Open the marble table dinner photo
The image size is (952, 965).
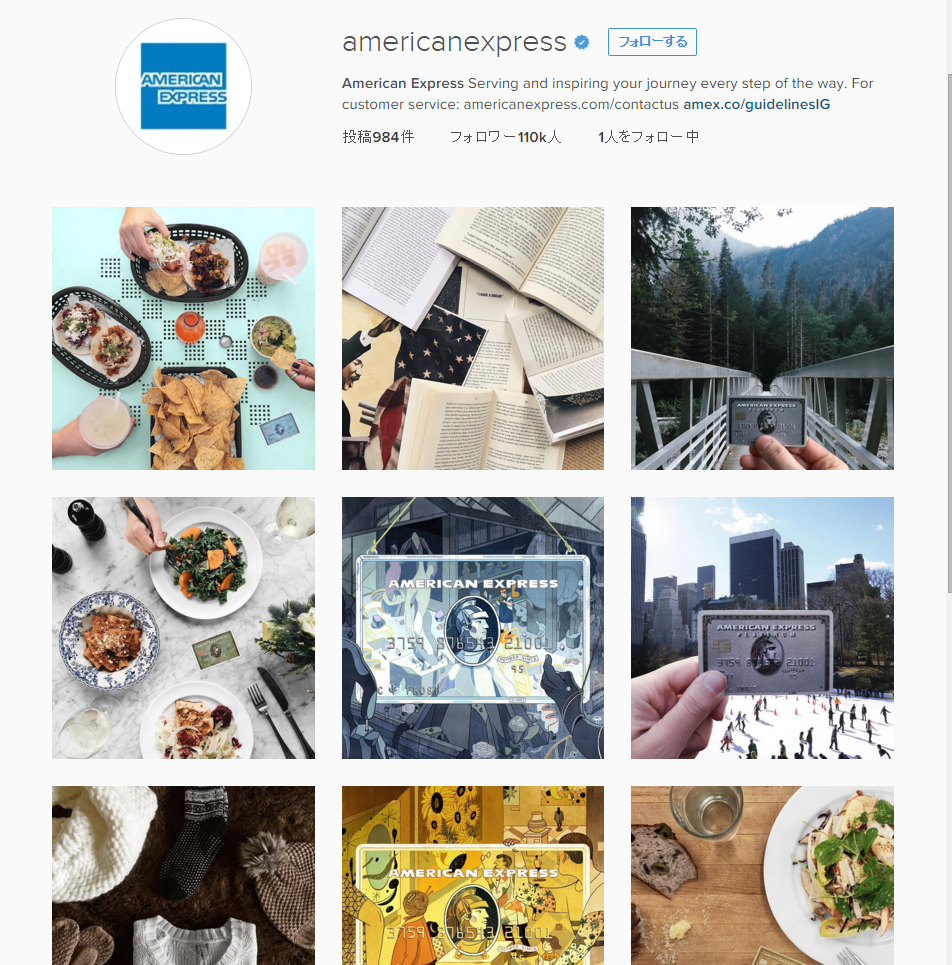[183, 628]
